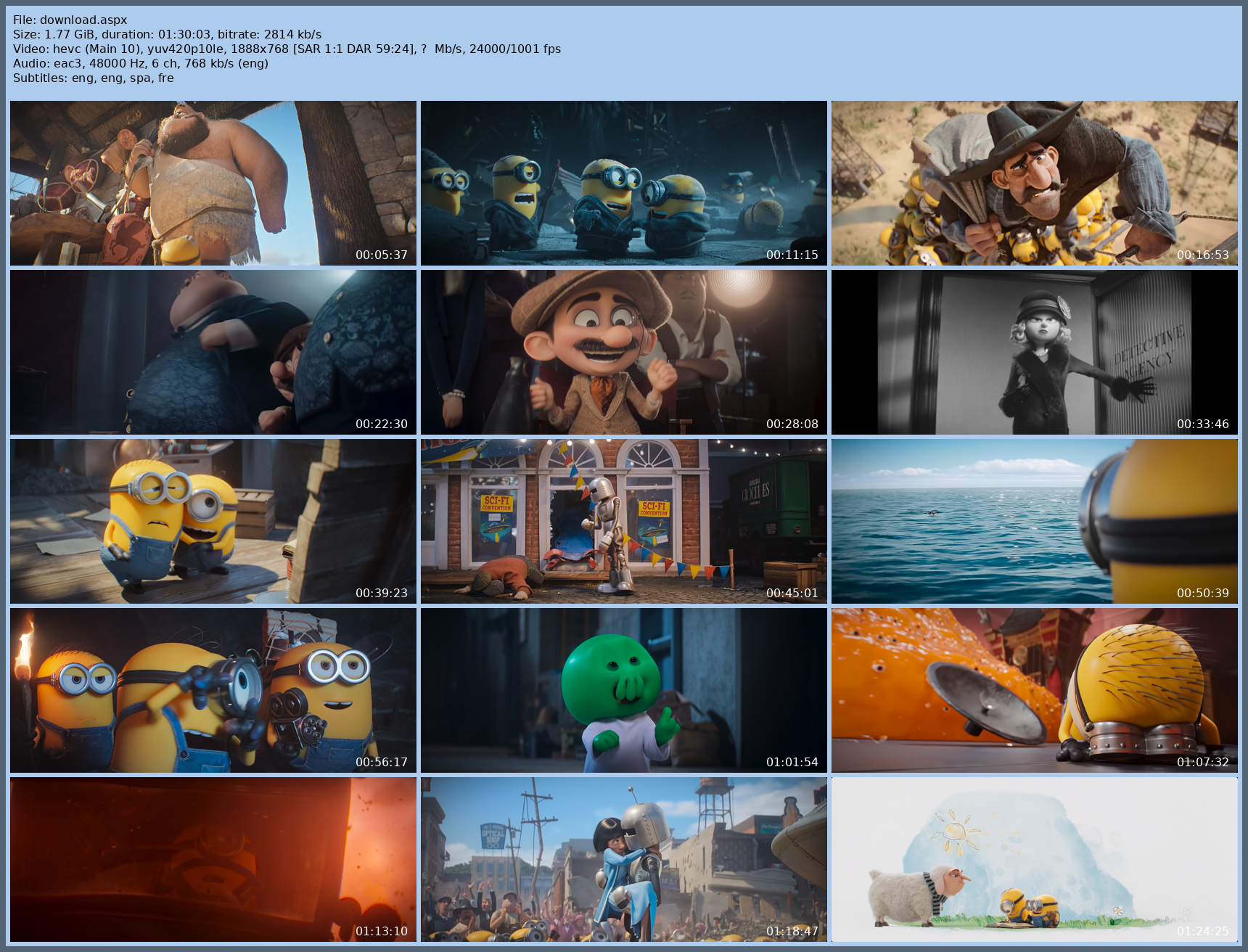1248x952 pixels.
Task: Click the green-headed character frame at 01:01:54
Action: (624, 690)
